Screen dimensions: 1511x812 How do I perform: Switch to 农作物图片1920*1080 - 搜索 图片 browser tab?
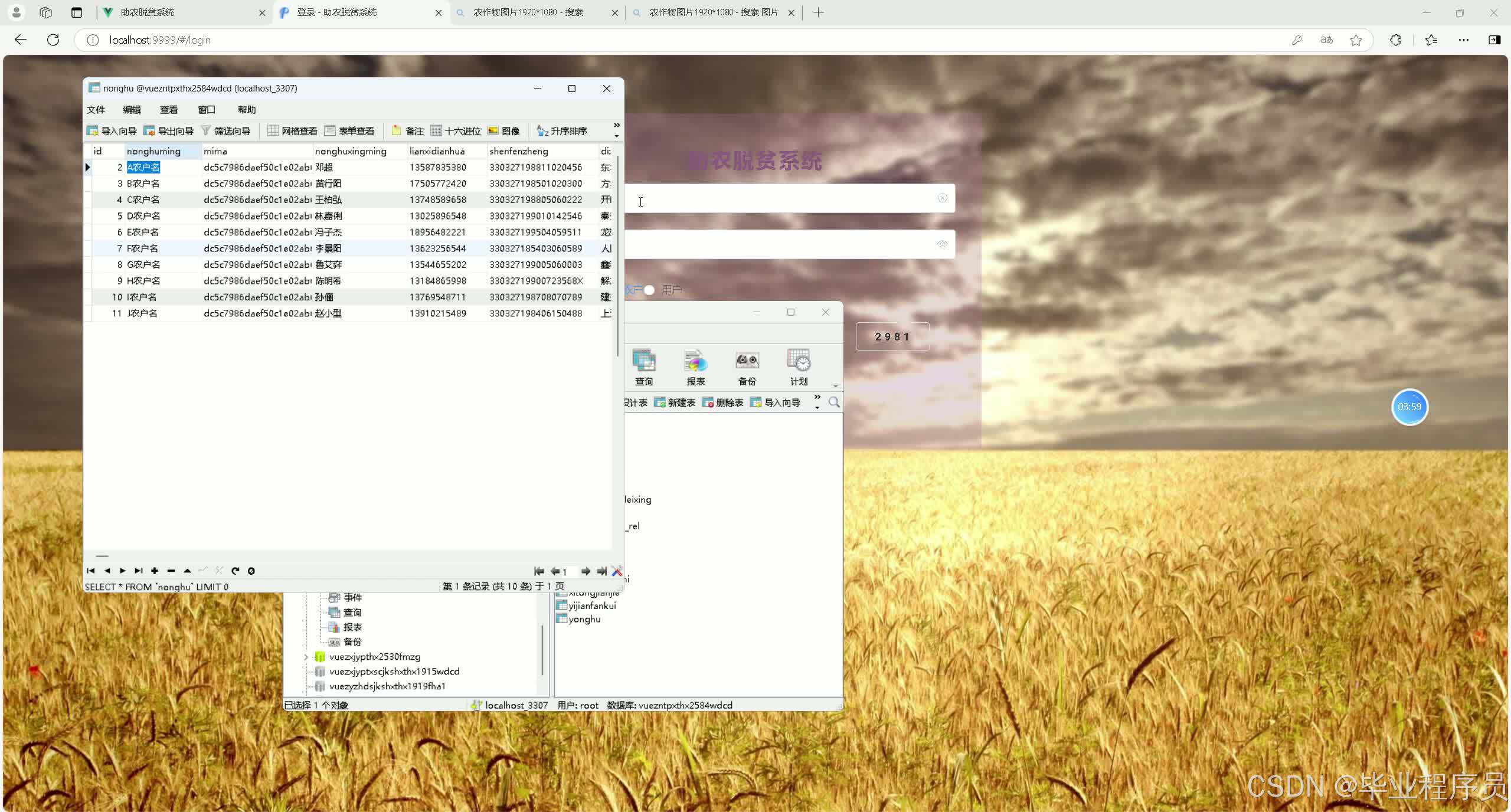click(x=714, y=12)
